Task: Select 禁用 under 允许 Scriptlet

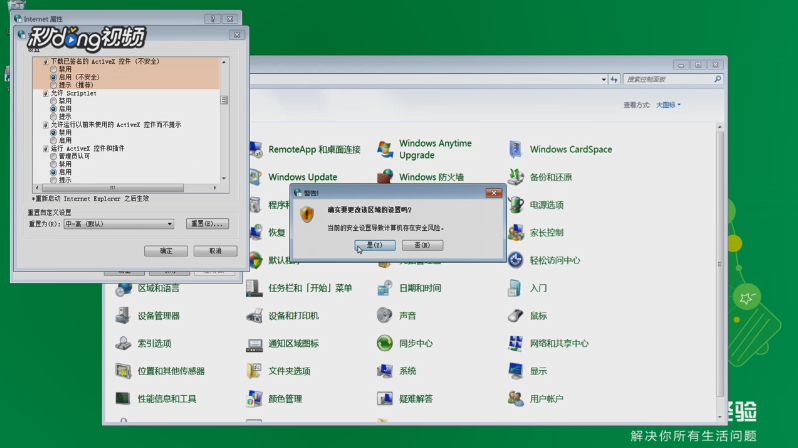Action: coord(53,101)
